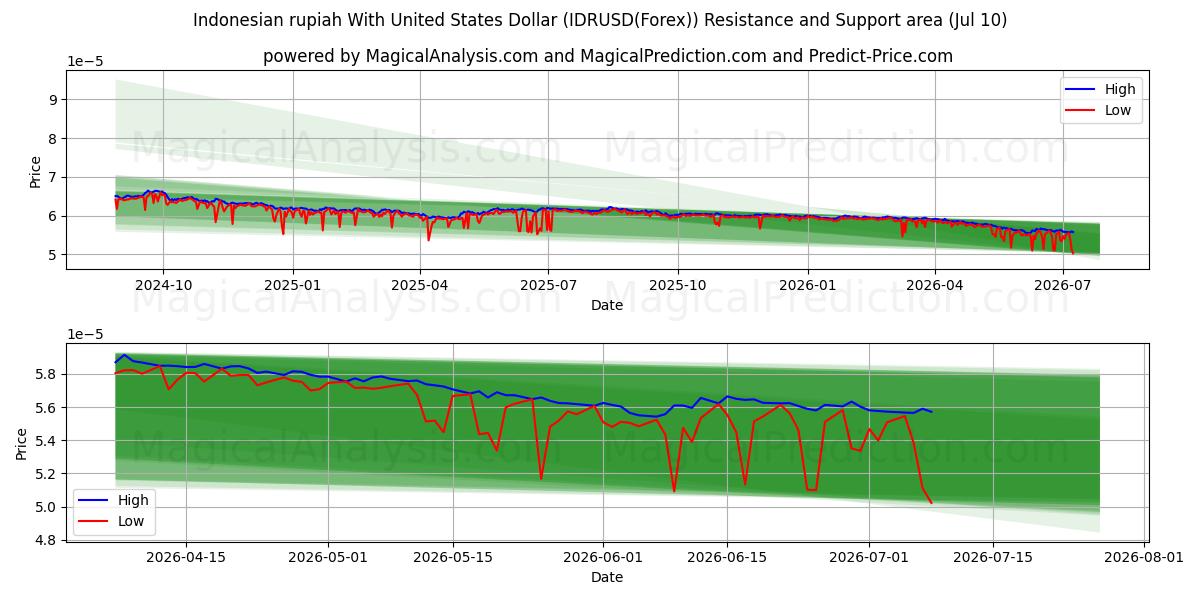Click the 2026-05-15 tick label
The width and height of the screenshot is (1200, 600).
point(453,557)
